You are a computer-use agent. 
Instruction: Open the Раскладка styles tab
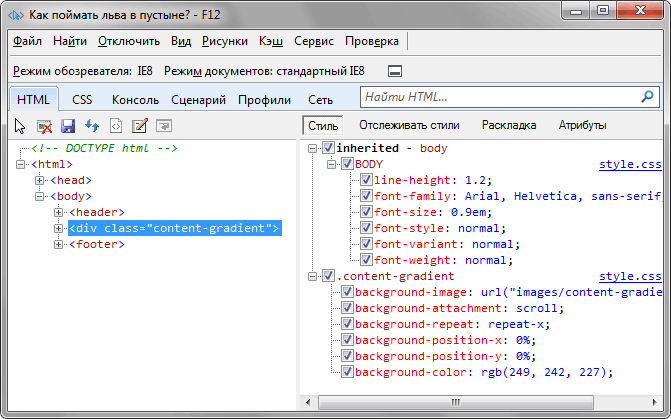point(508,125)
